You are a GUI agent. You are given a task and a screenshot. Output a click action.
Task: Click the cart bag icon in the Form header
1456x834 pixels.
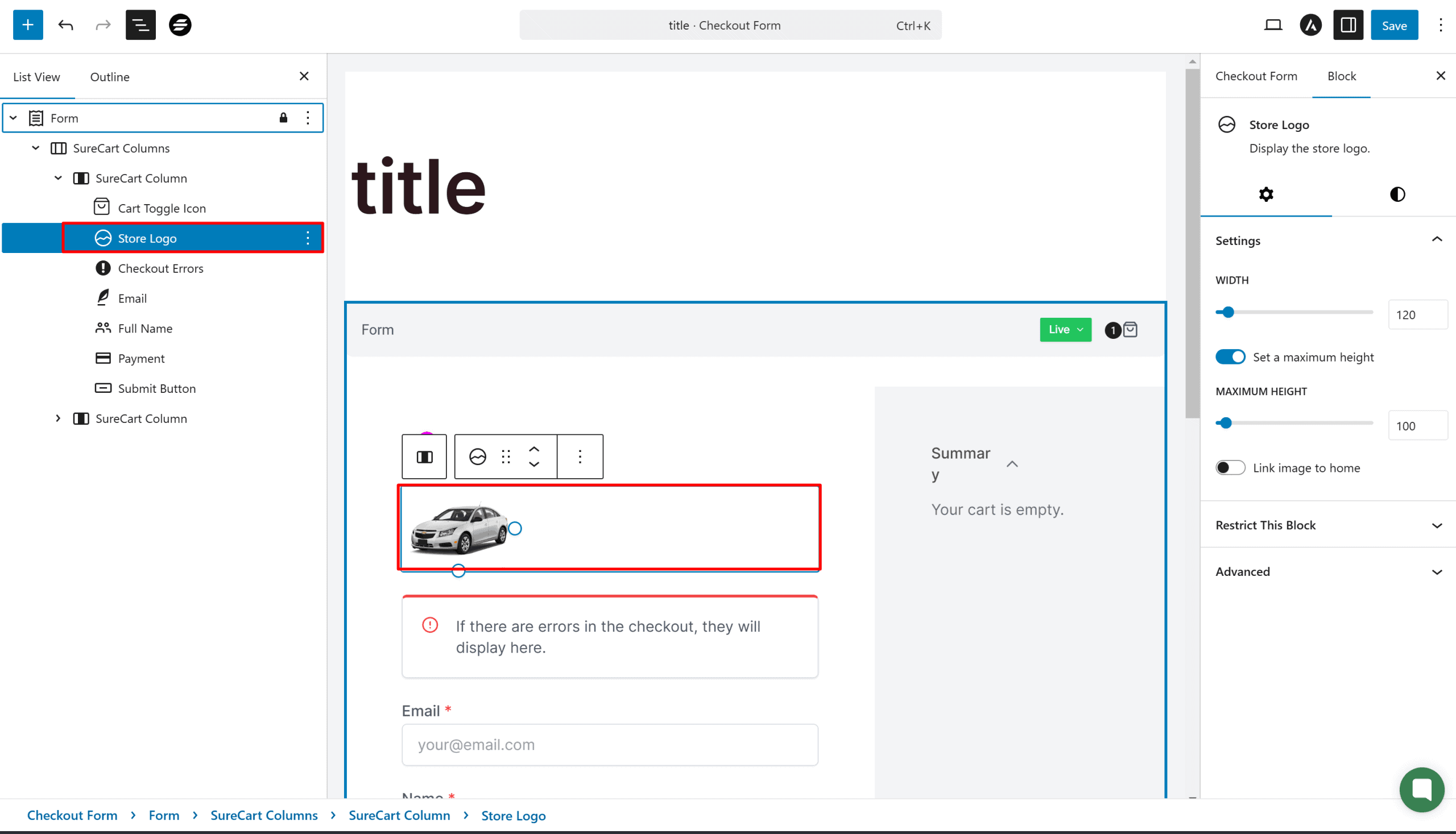point(1130,329)
